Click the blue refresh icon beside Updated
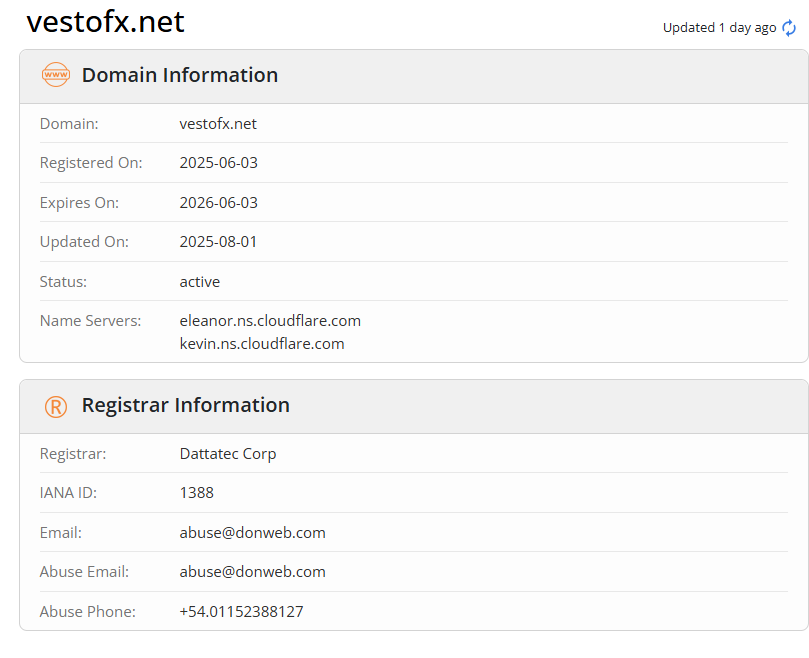This screenshot has height=658, width=809. coord(789,28)
